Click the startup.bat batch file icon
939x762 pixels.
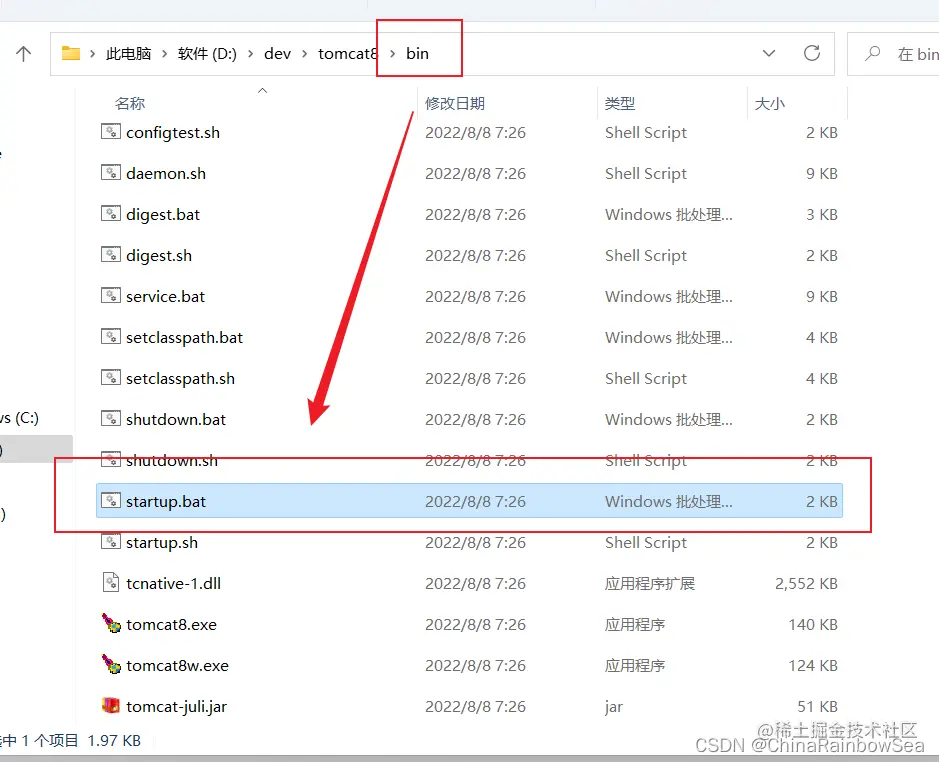pyautogui.click(x=110, y=501)
